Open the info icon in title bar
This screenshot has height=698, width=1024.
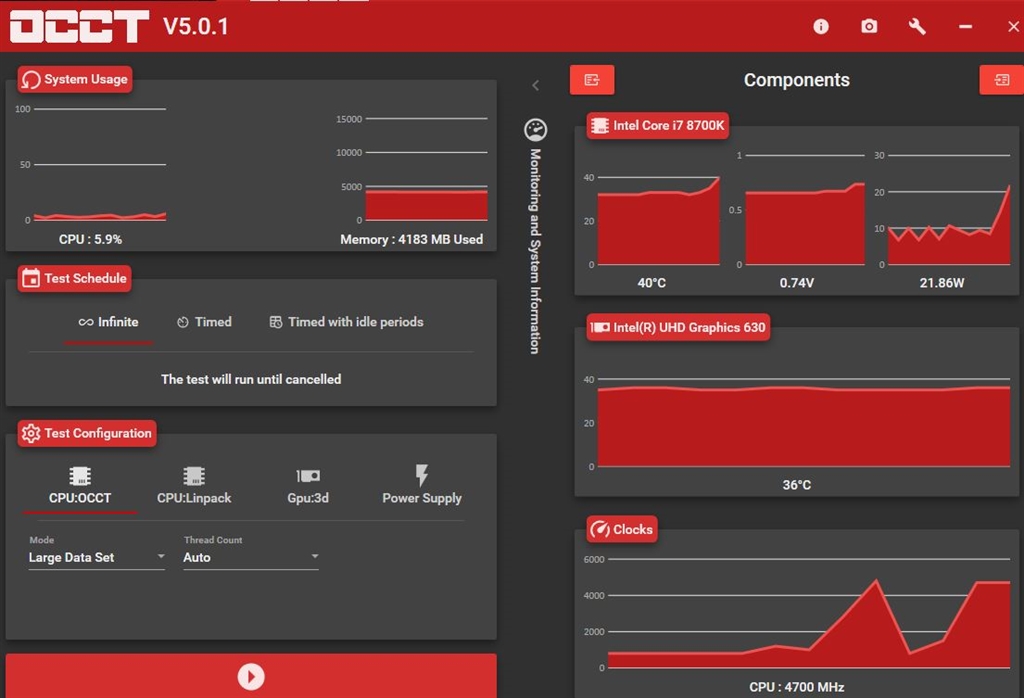click(821, 26)
